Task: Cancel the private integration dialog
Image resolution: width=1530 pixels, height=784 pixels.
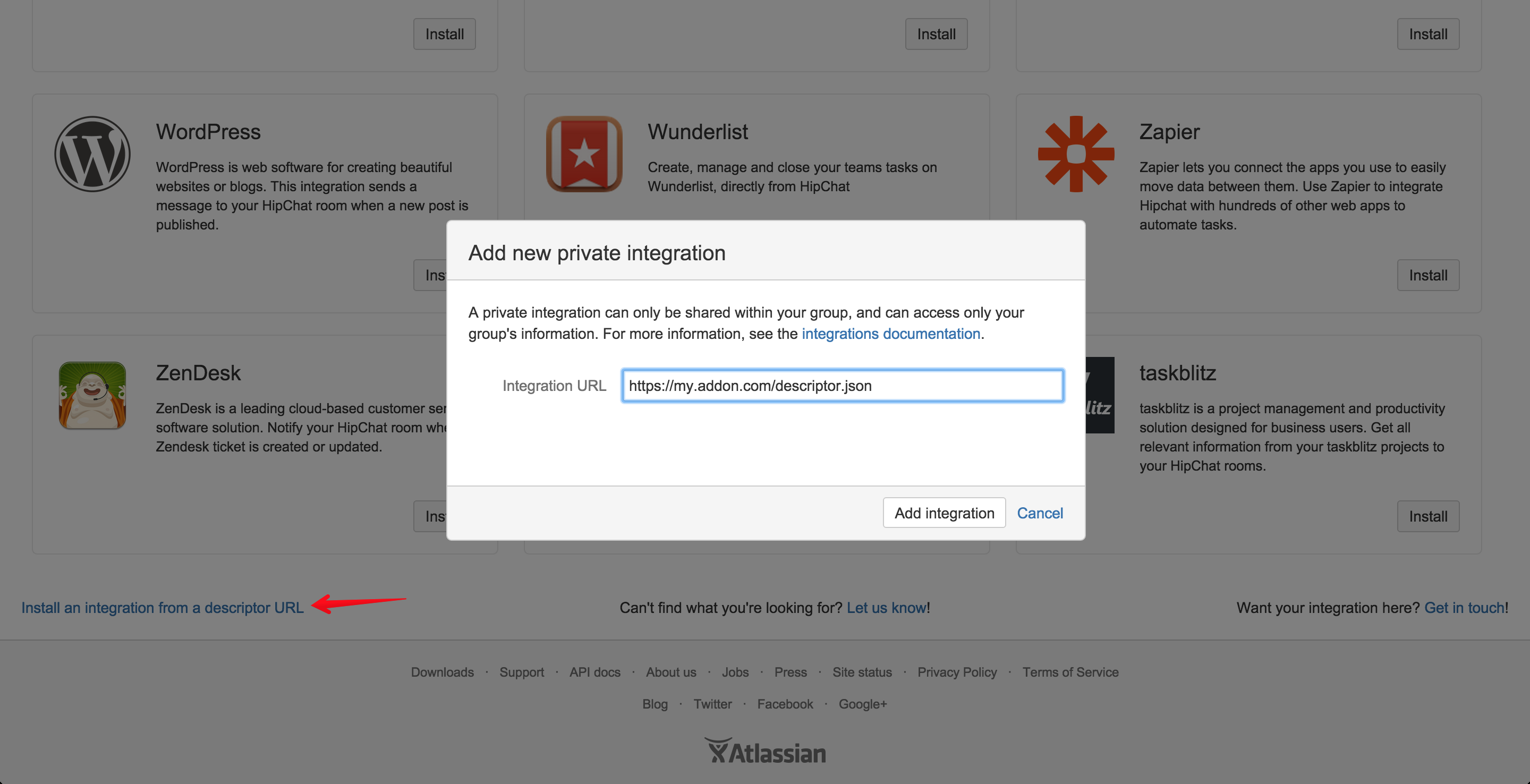Action: pyautogui.click(x=1040, y=513)
